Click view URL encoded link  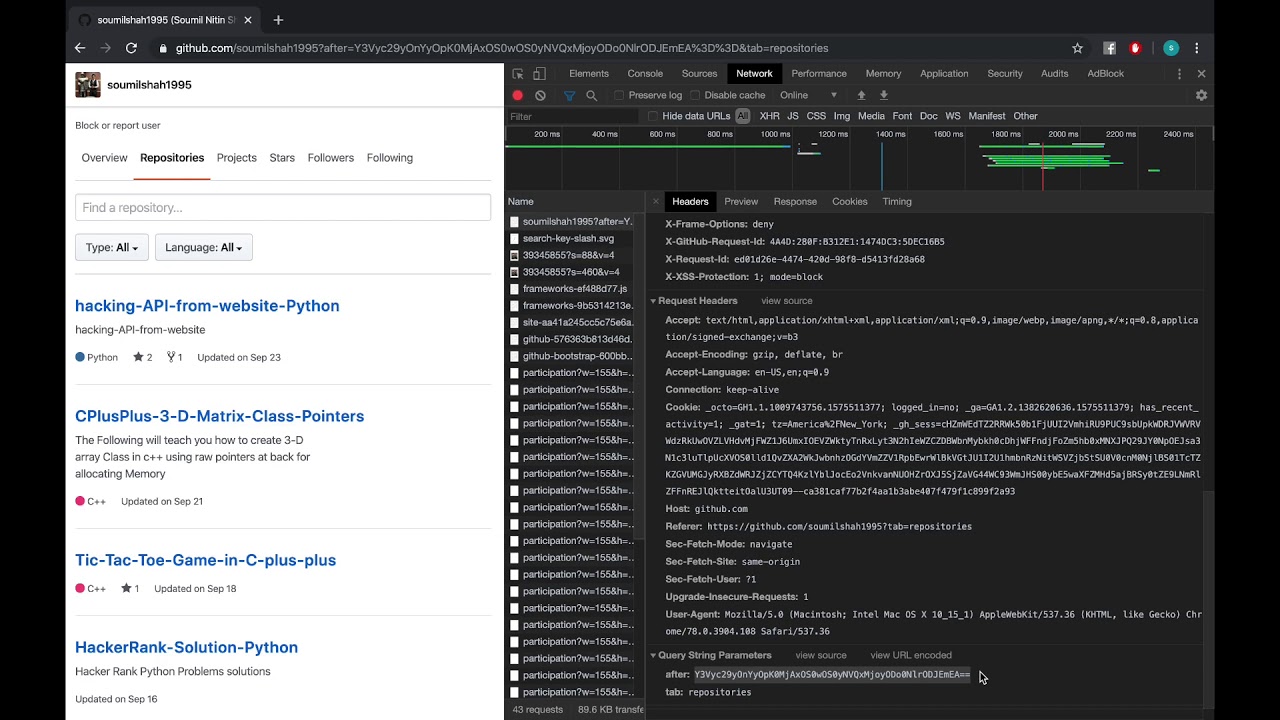911,656
